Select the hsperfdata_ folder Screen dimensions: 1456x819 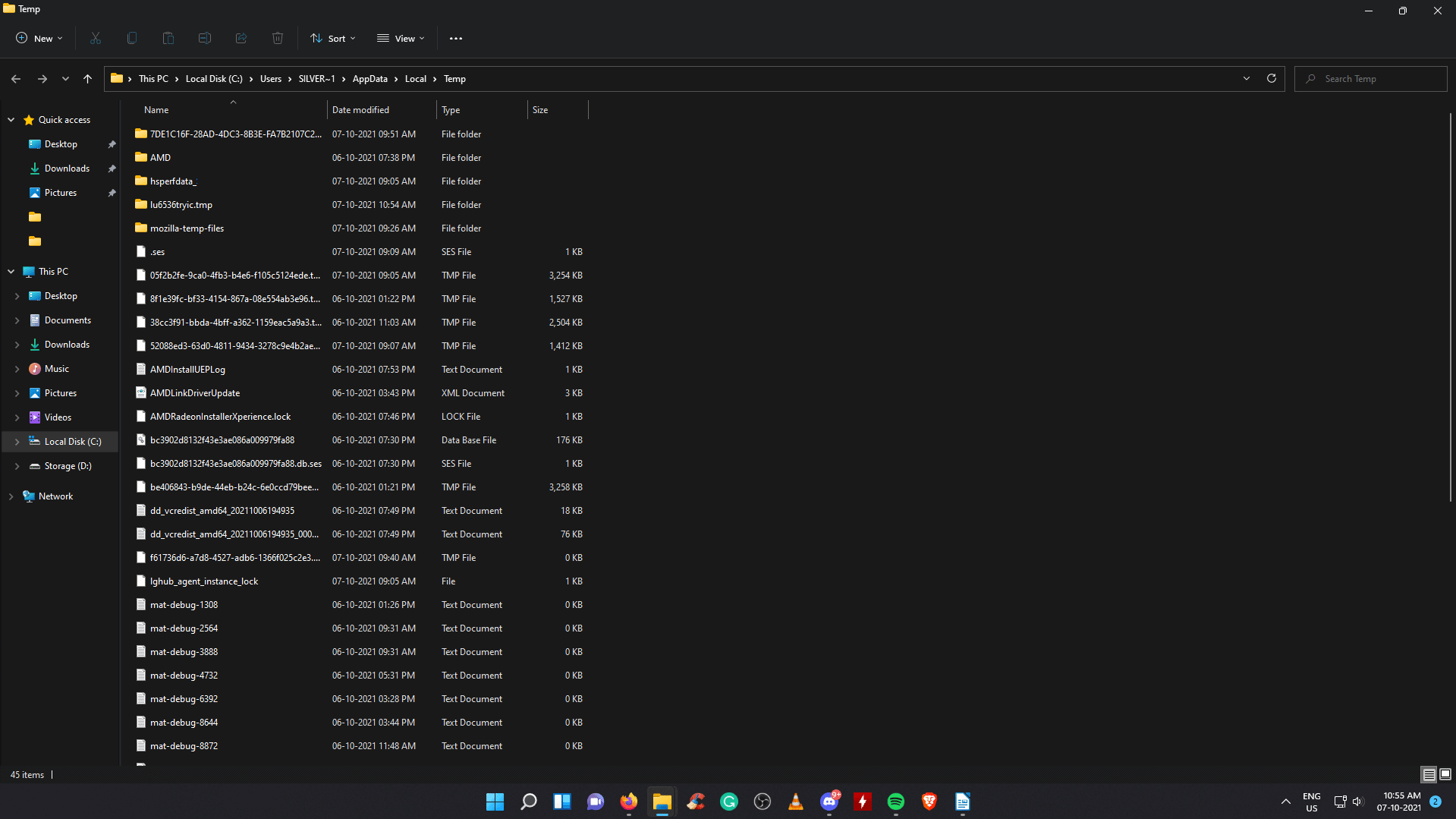tap(173, 181)
